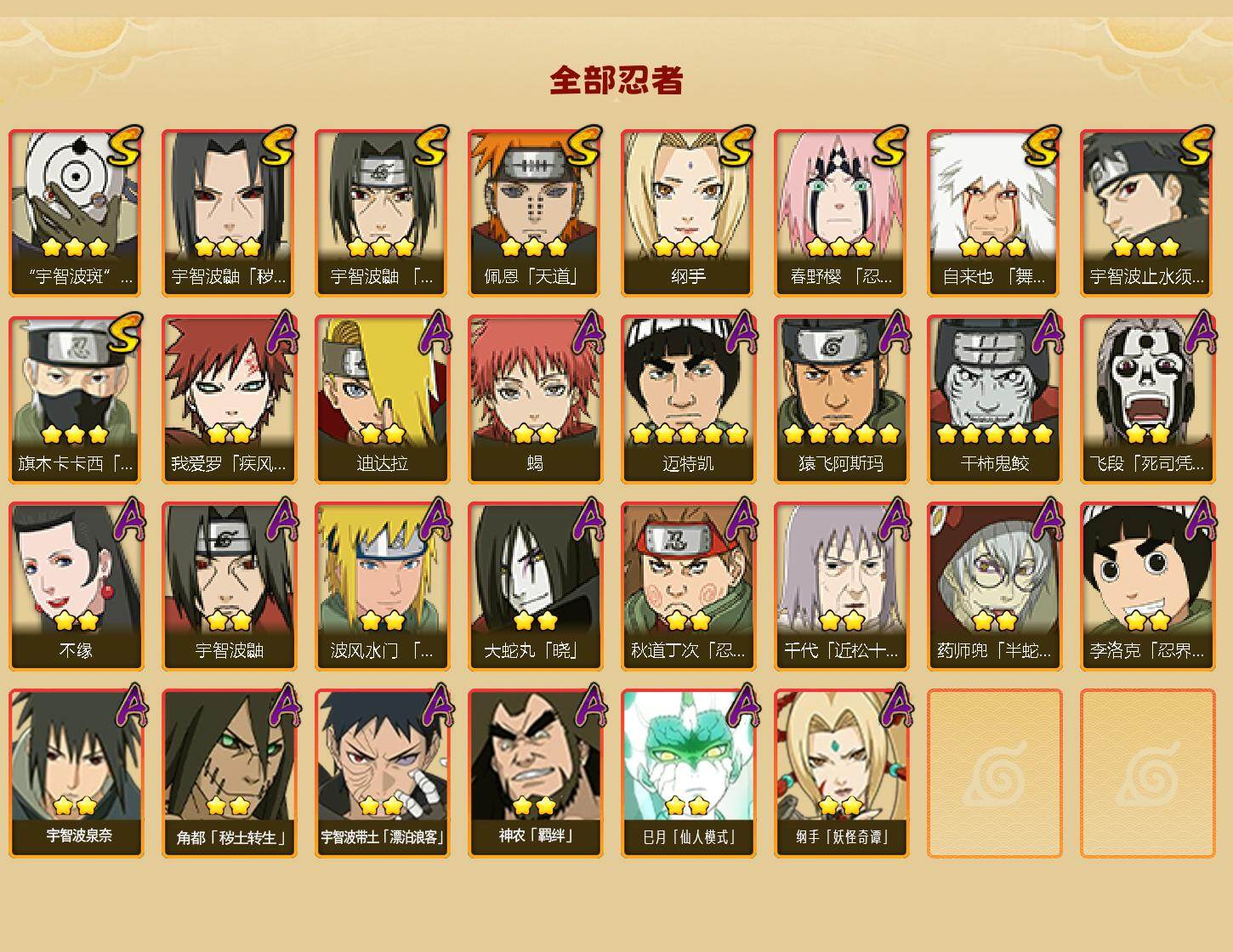The image size is (1233, 952).
Task: Select the Pain 佩恩「天道」 ninja card
Action: 535,213
